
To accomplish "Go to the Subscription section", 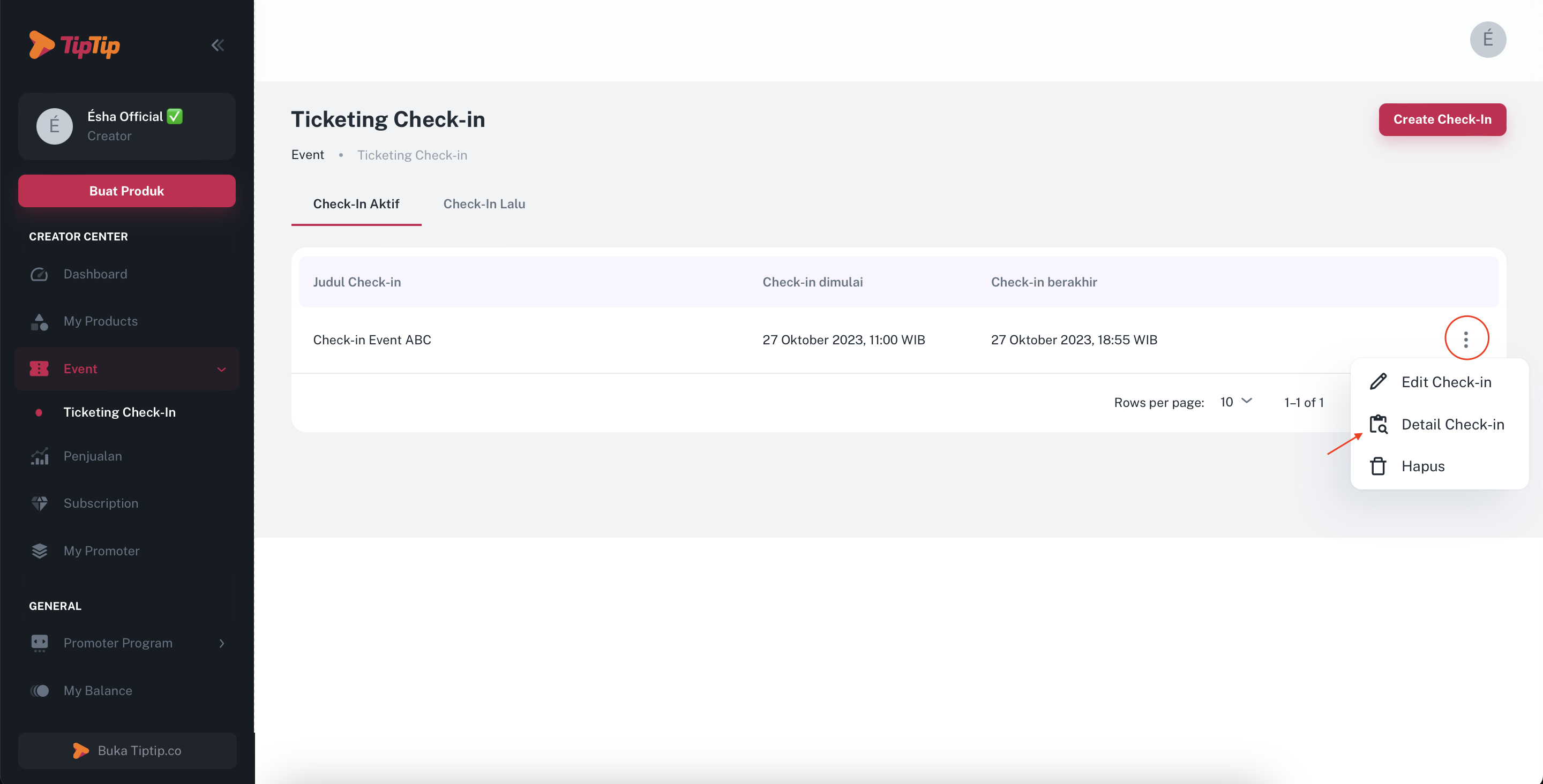I will click(x=101, y=503).
